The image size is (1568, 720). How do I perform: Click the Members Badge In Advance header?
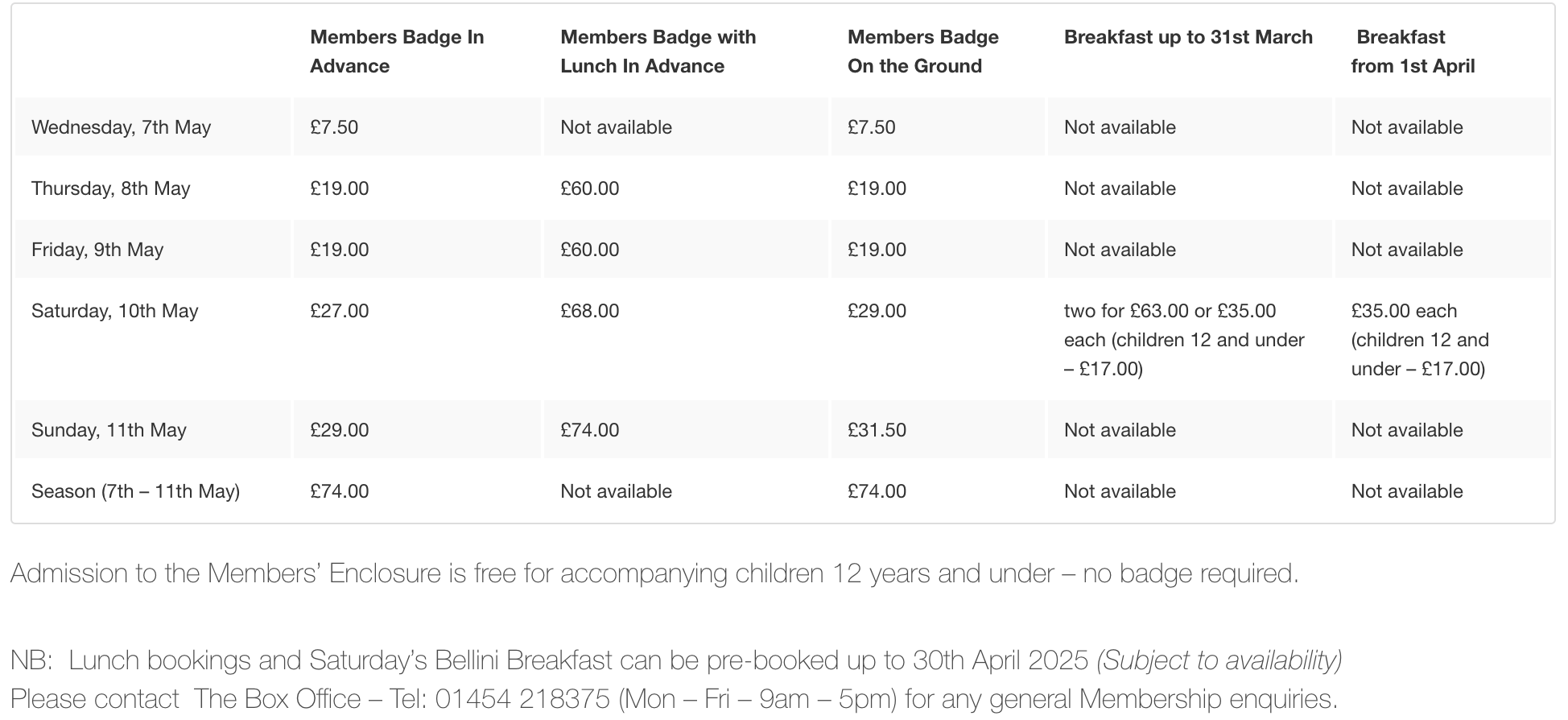click(x=396, y=52)
